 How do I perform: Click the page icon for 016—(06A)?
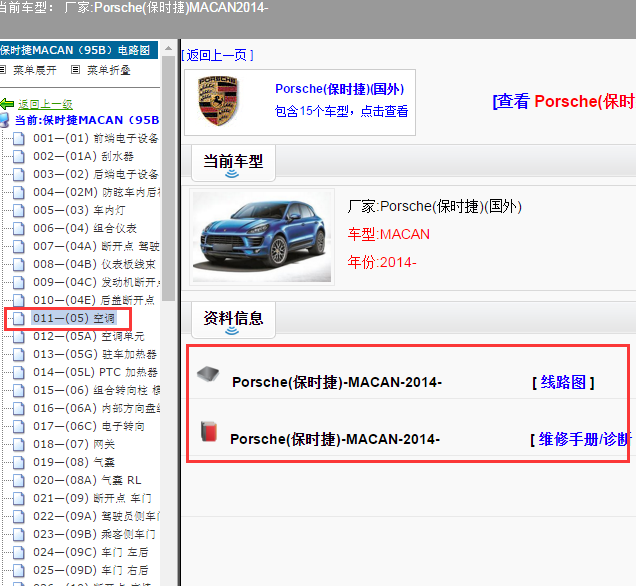pyautogui.click(x=19, y=408)
